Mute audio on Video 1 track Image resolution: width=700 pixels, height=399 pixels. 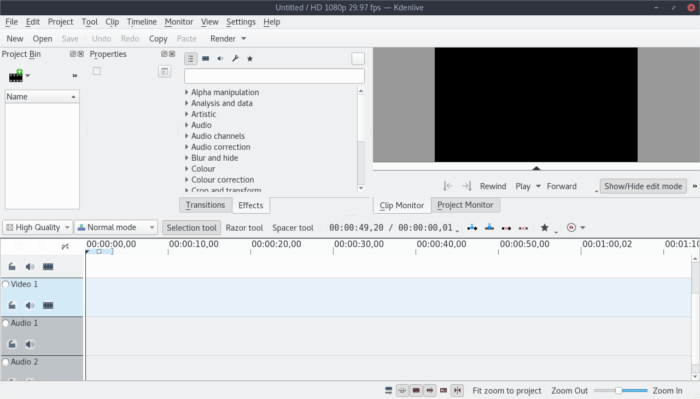click(x=30, y=306)
